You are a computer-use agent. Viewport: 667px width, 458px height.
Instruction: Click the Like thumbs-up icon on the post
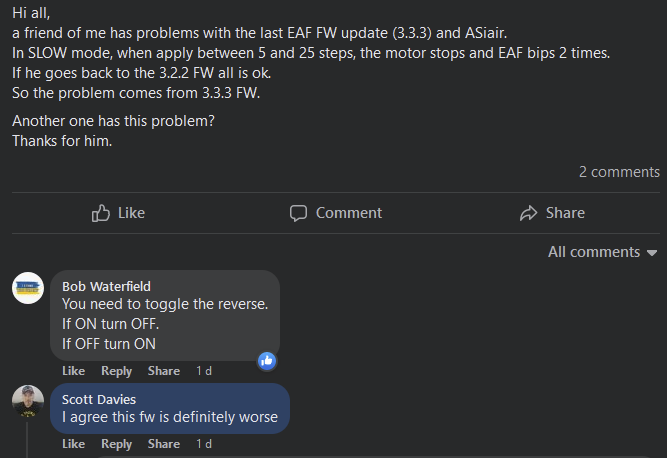coord(101,213)
